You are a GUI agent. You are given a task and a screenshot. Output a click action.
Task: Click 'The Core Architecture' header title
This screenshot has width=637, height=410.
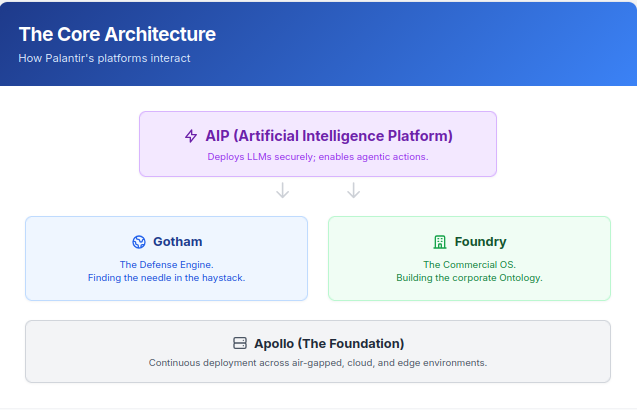[x=117, y=34]
